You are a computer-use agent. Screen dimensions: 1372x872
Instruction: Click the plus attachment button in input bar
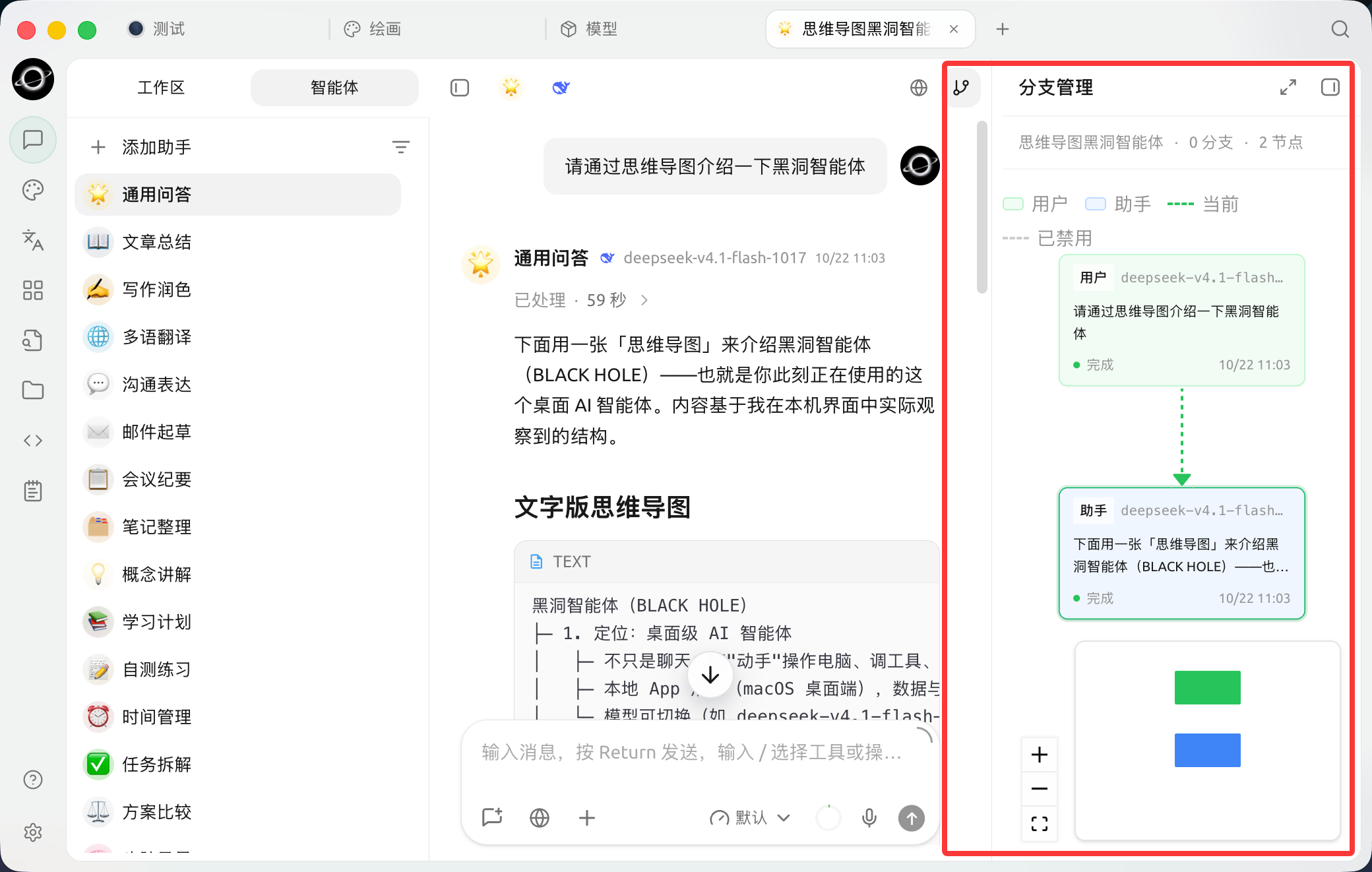(587, 818)
